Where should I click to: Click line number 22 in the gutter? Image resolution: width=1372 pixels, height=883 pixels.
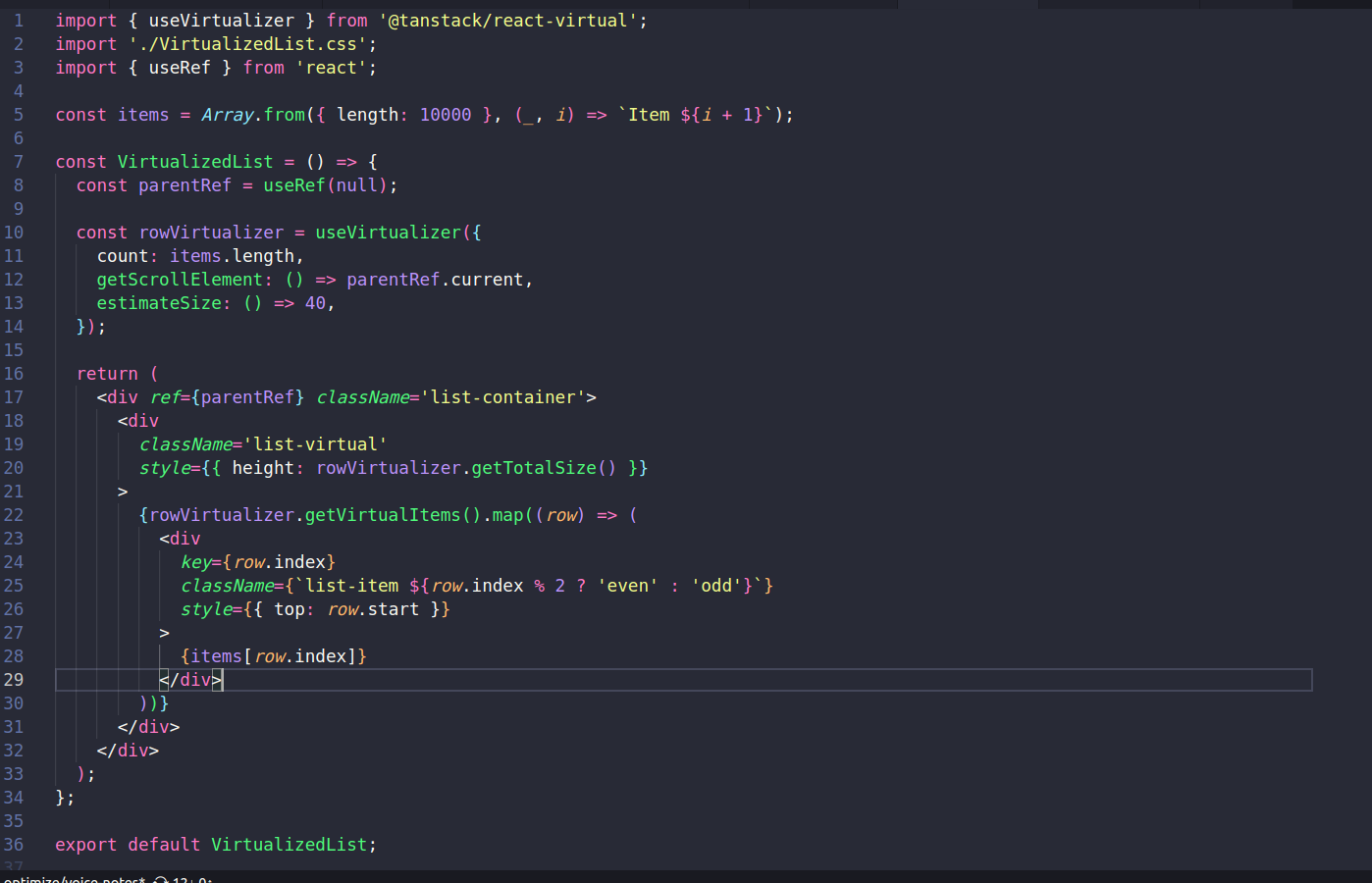[x=14, y=515]
